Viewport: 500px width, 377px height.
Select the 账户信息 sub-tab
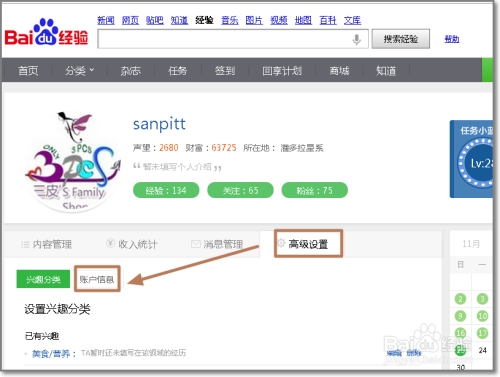tap(97, 279)
